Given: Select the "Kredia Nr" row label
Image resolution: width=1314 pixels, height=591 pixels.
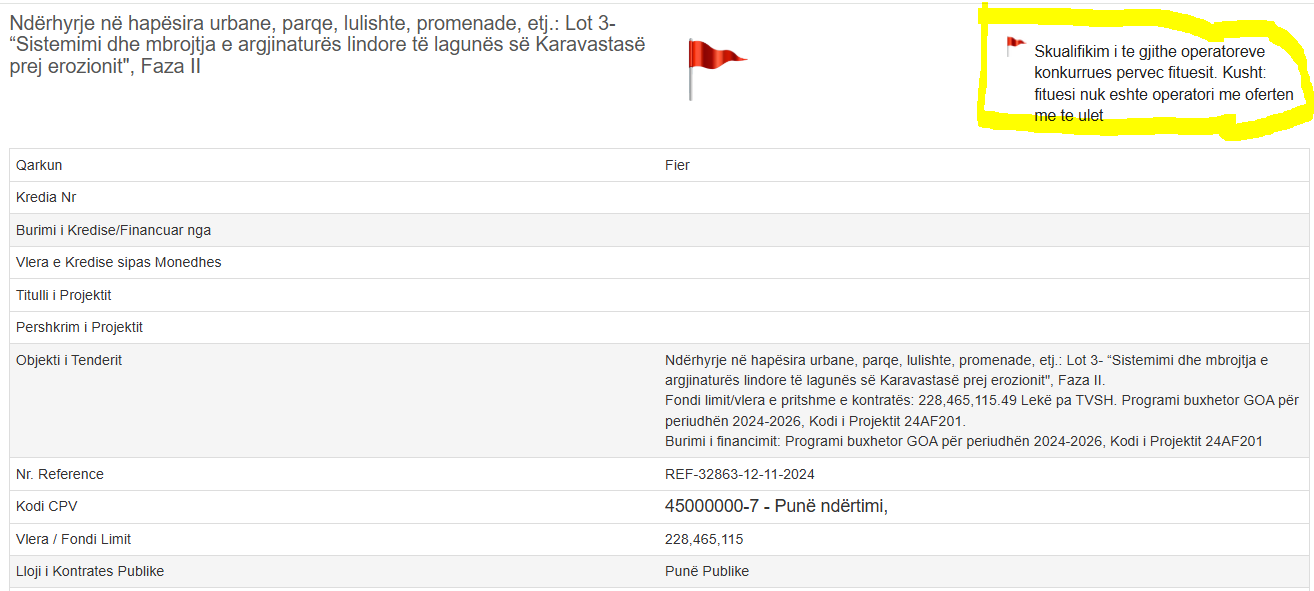Looking at the screenshot, I should pyautogui.click(x=46, y=198).
